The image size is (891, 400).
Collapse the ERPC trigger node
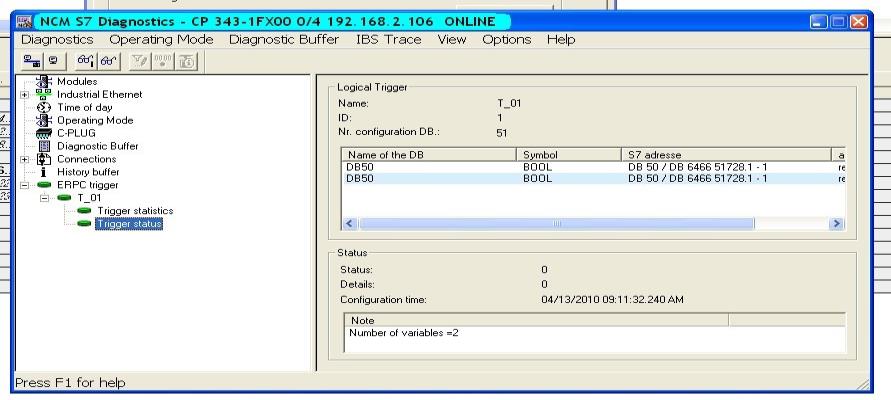point(24,185)
